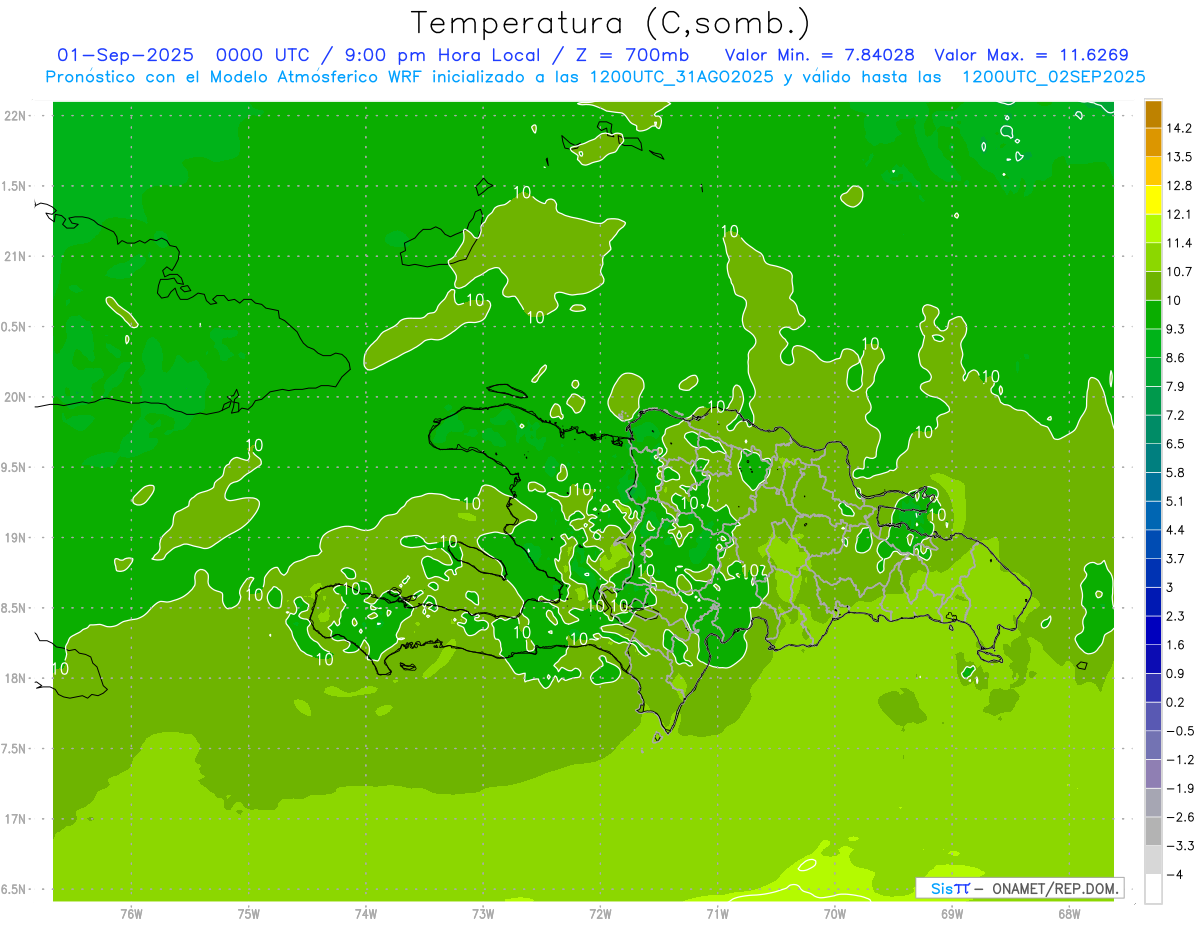Viewport: 1200px width, 927px height.
Task: Click the "8.6" color bar value
Action: pyautogui.click(x=1176, y=358)
